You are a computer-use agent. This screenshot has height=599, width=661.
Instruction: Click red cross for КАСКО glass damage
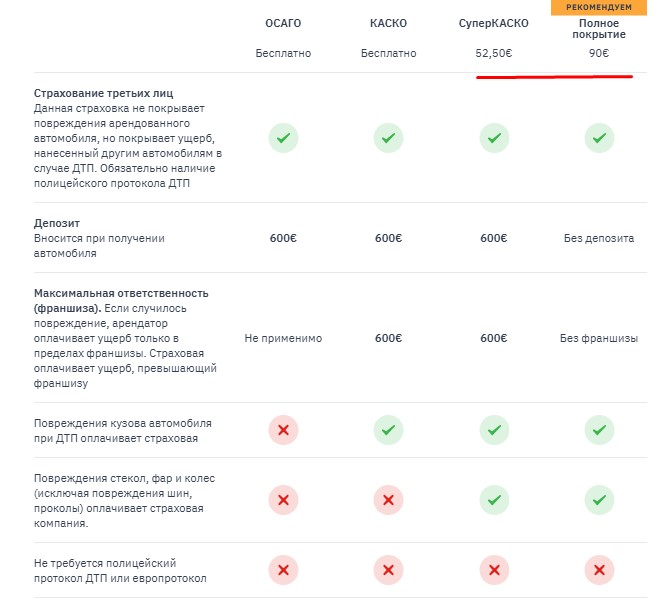click(x=388, y=499)
